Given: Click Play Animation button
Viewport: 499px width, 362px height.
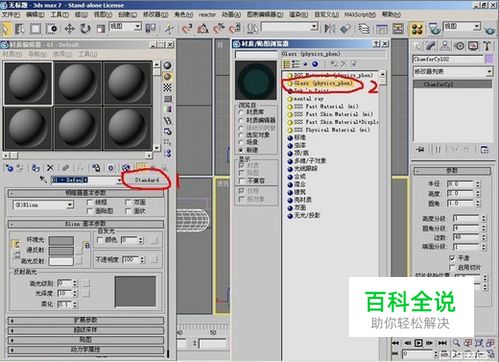Looking at the screenshot, I should tap(419, 343).
